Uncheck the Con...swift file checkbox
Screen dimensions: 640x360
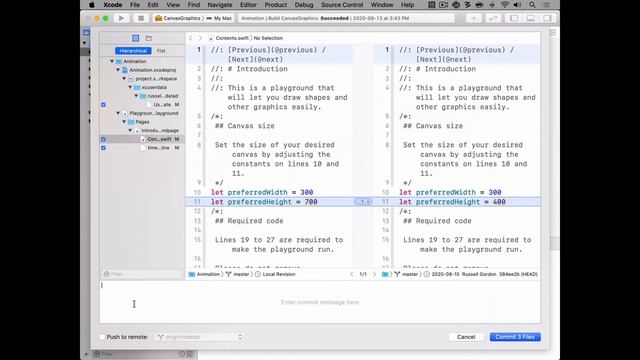[103, 139]
